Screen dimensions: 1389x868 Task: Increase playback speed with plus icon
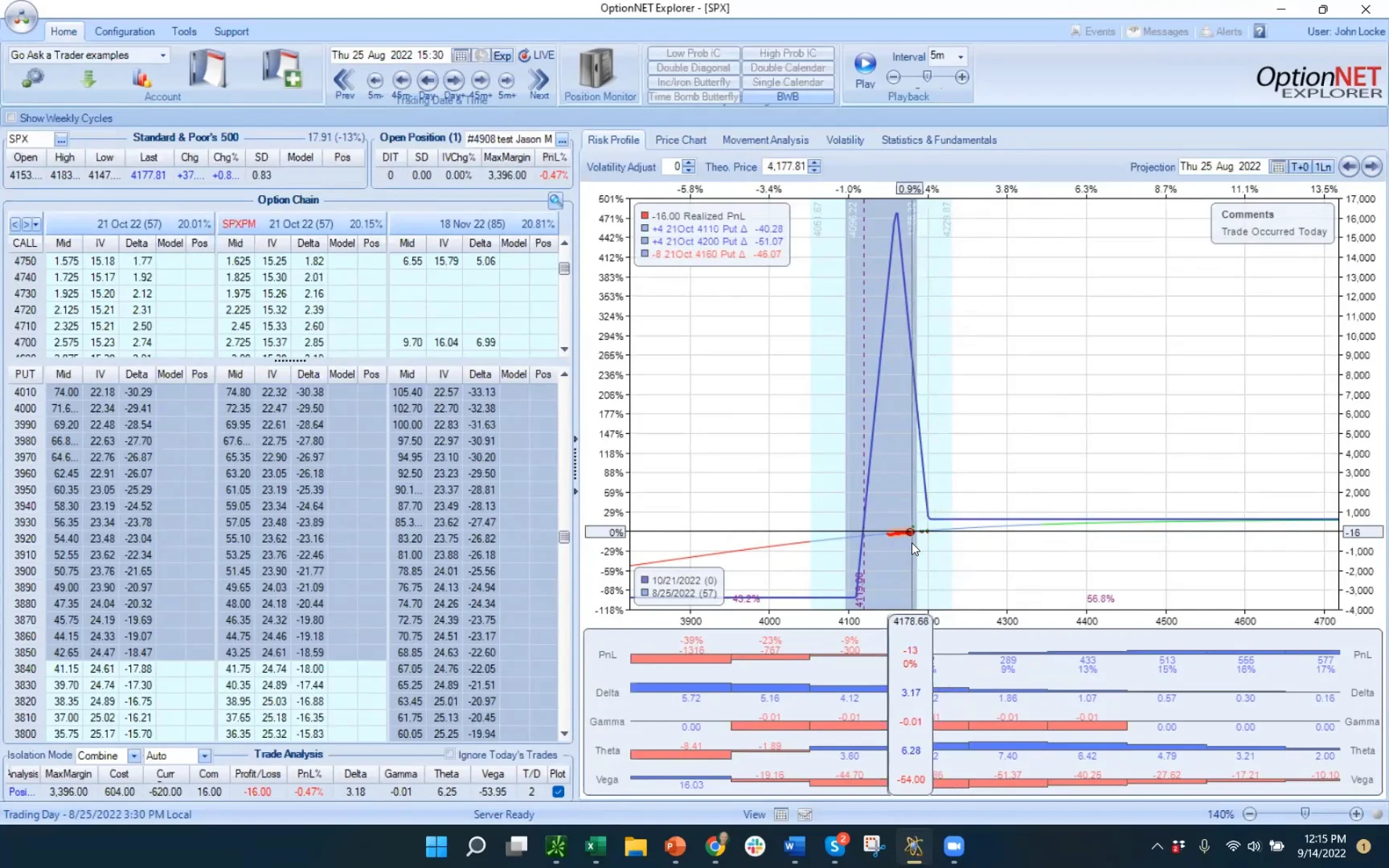(x=962, y=77)
